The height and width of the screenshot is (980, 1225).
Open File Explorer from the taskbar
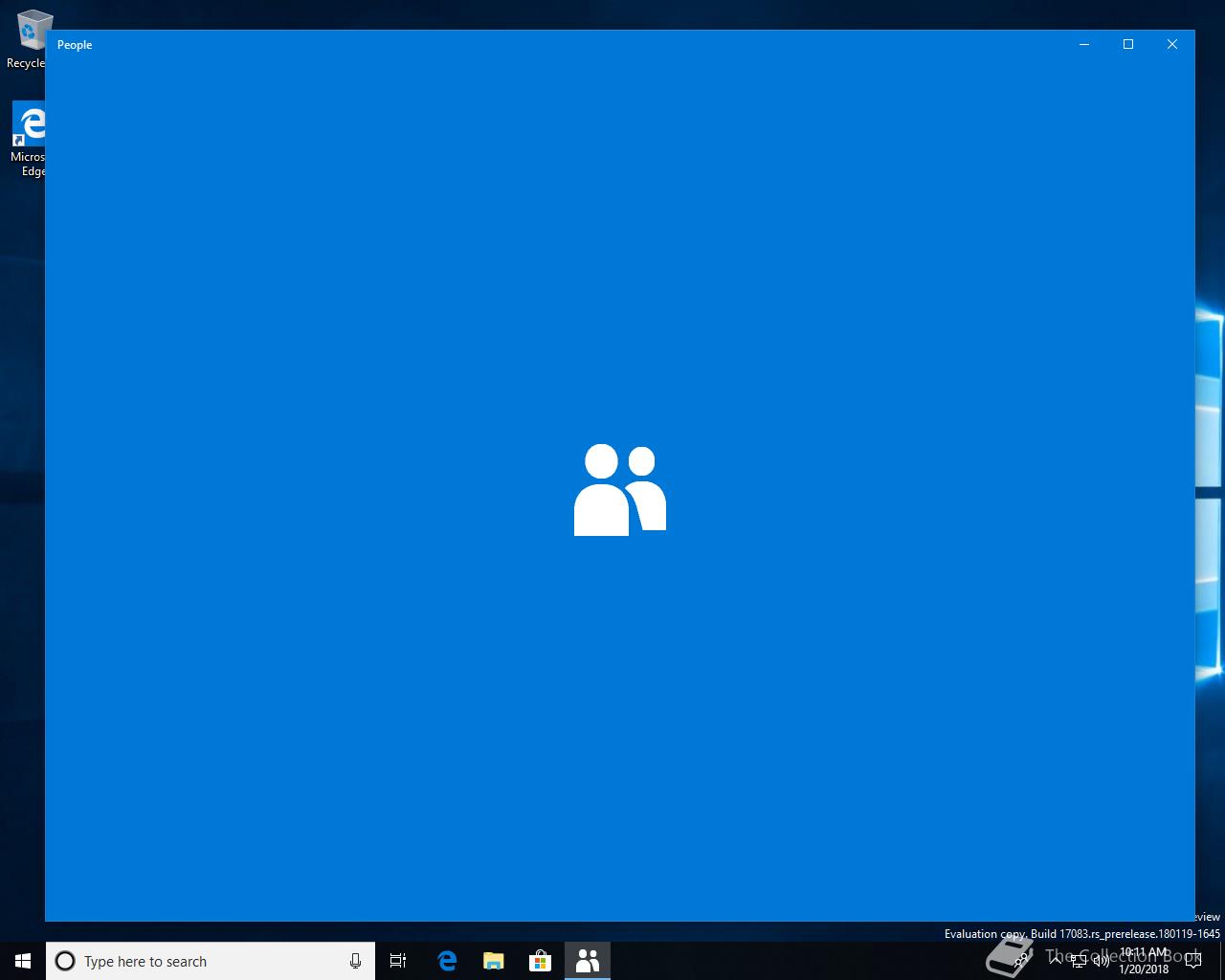click(494, 961)
